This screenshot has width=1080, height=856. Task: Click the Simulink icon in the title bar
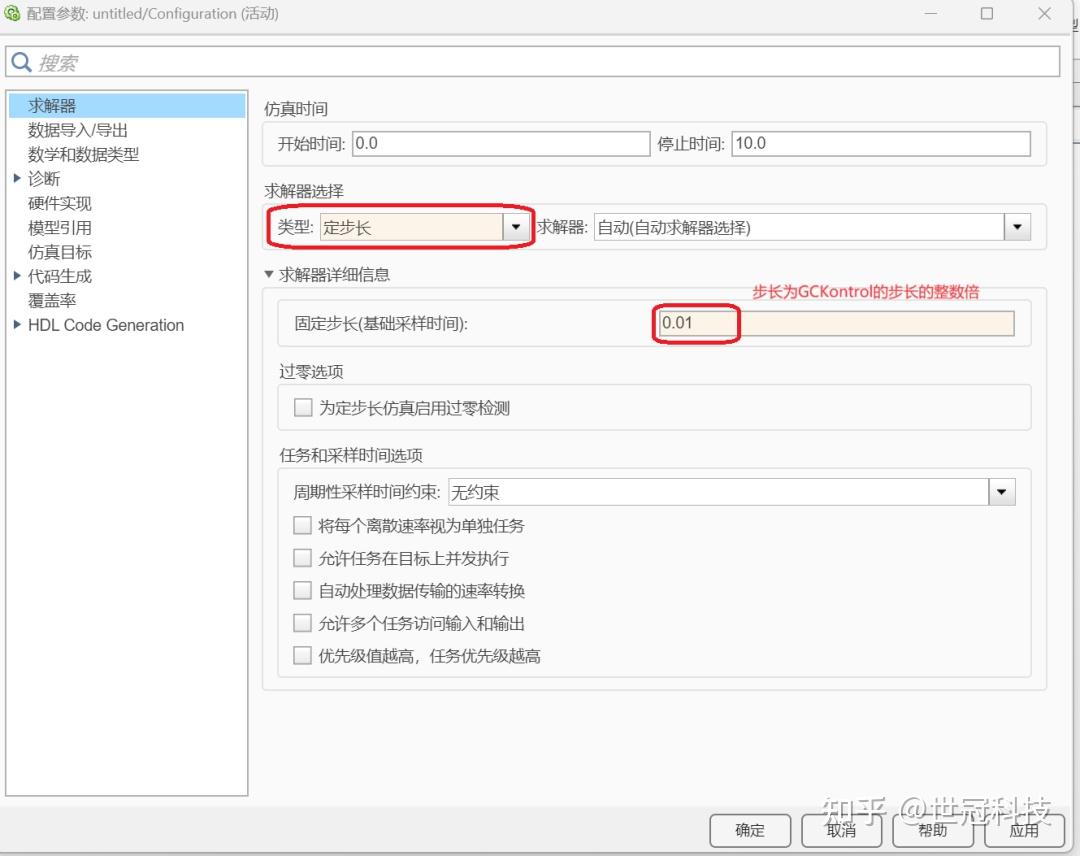click(x=12, y=13)
